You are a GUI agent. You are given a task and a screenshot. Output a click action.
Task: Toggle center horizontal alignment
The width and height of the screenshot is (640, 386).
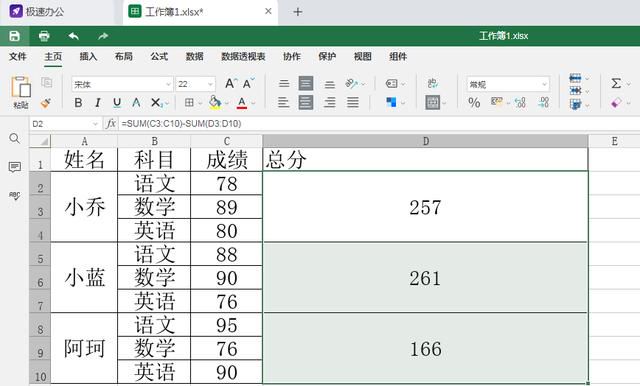(x=306, y=102)
